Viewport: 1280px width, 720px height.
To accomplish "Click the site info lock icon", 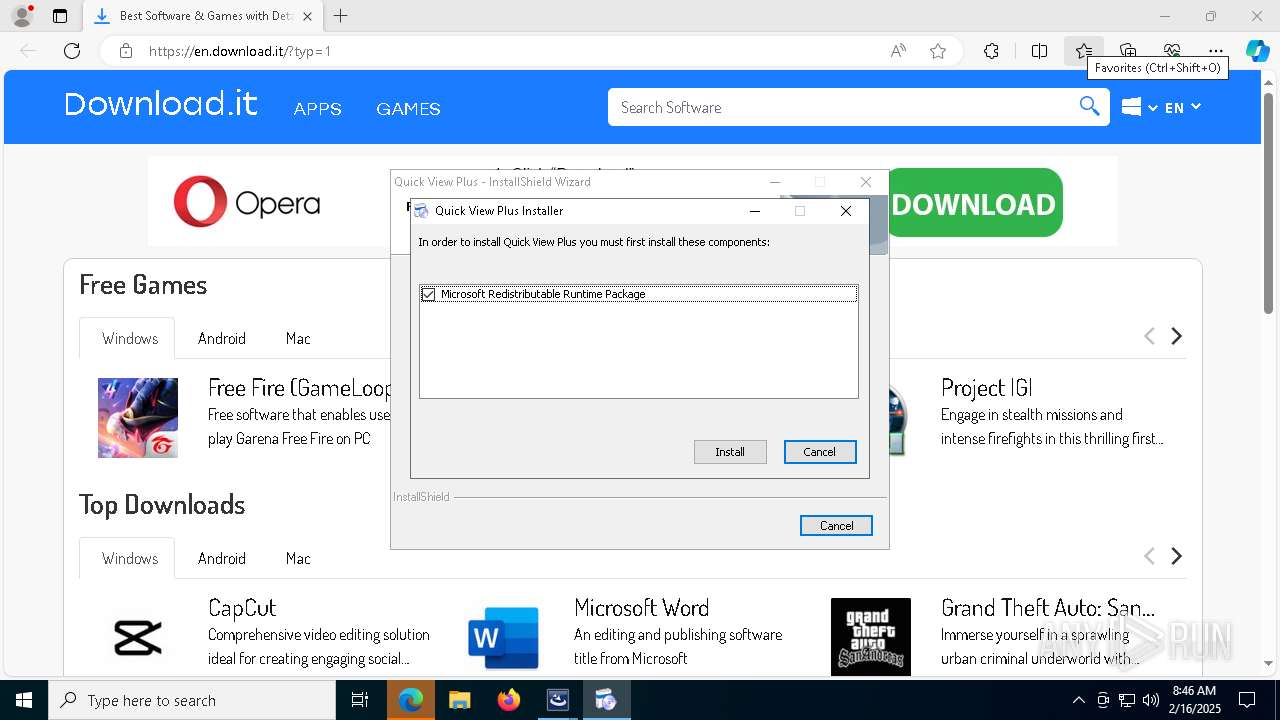I will coord(125,51).
